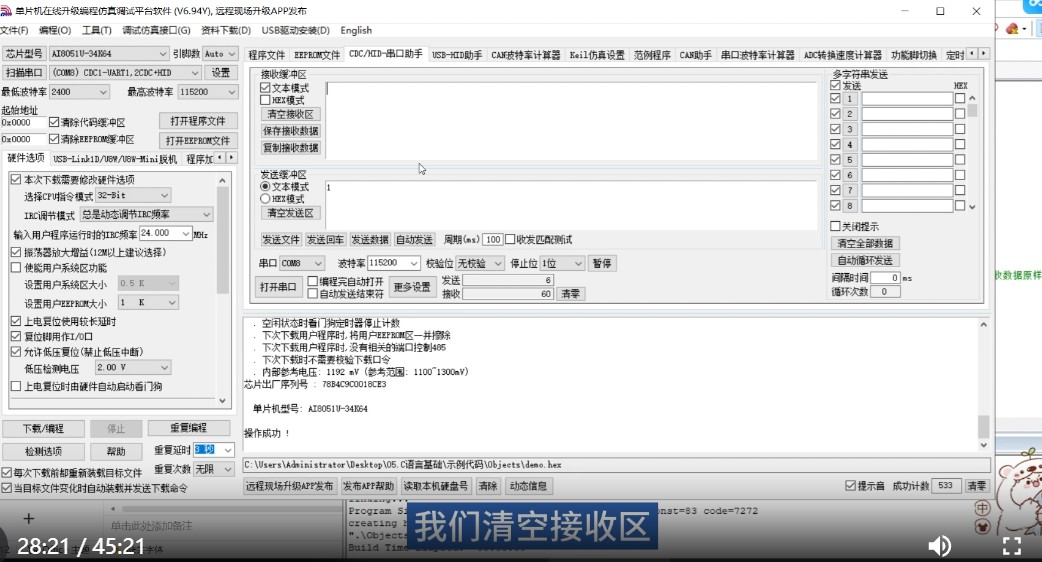Click the fullscreen icon in video player
Screen dimensions: 1042x562
(x=1011, y=546)
